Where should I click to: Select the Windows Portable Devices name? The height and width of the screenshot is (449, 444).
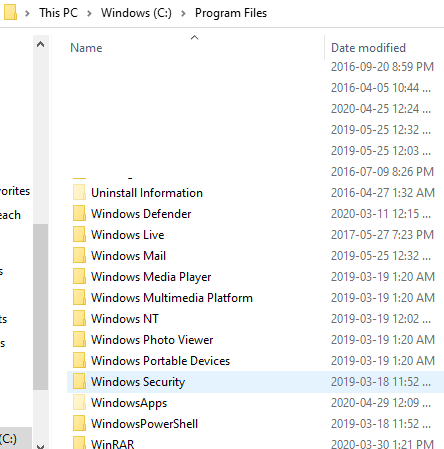click(x=160, y=361)
